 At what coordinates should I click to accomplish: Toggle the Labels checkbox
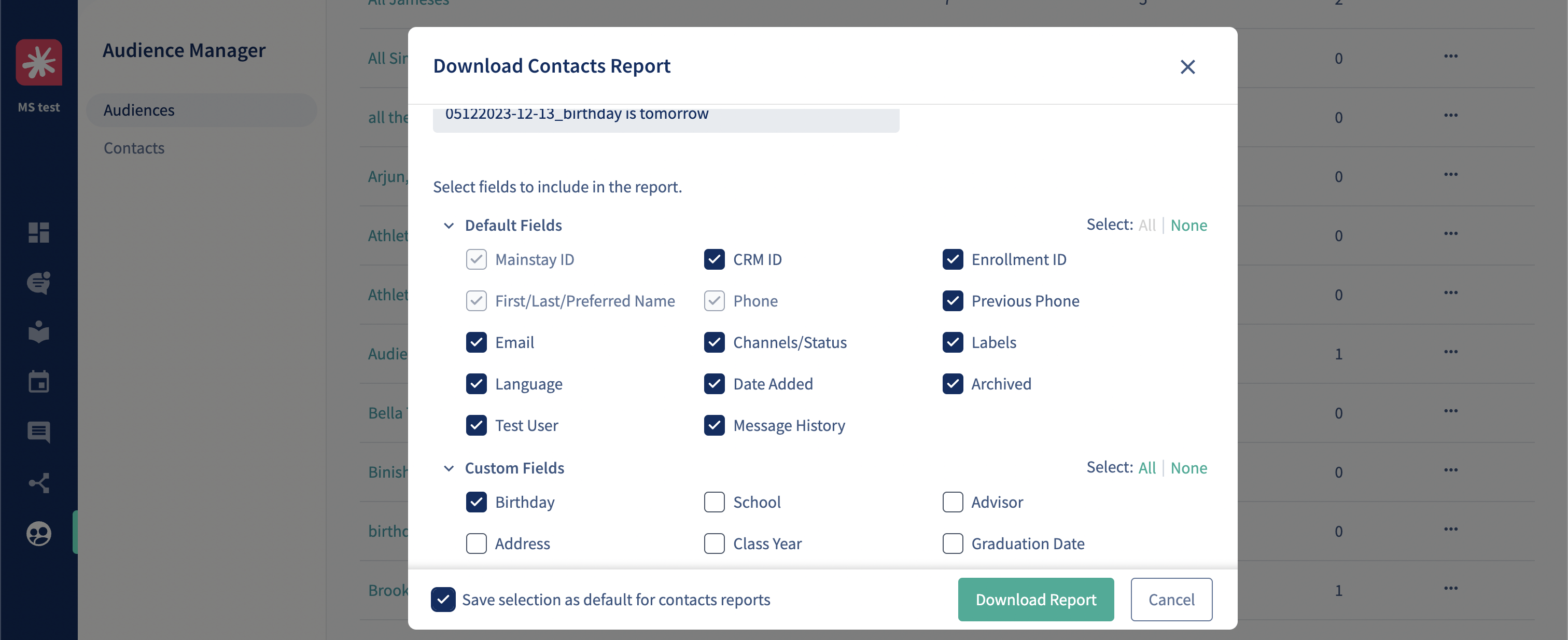point(953,342)
